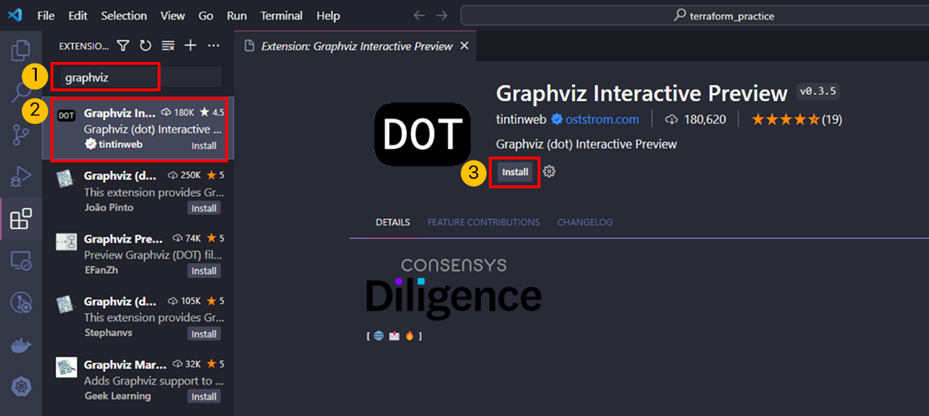Filter extensions with the funnel icon
Viewport: 929px width, 416px height.
pyautogui.click(x=123, y=46)
